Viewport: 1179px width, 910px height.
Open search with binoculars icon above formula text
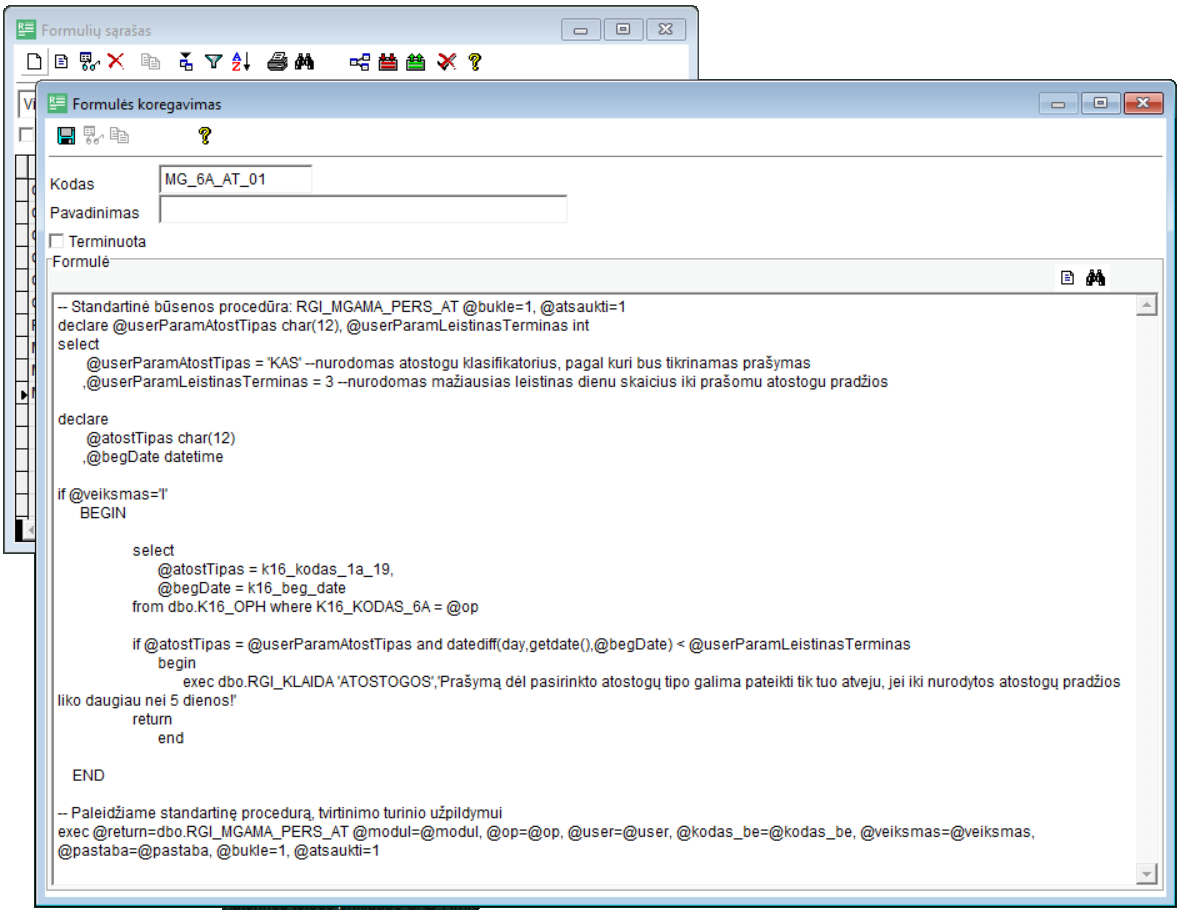[x=1095, y=279]
